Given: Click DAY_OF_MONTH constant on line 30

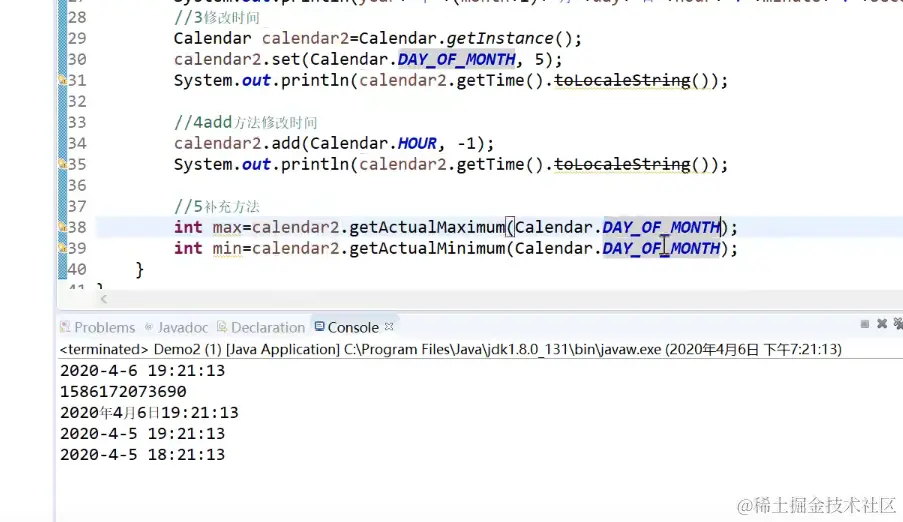Looking at the screenshot, I should point(456,59).
